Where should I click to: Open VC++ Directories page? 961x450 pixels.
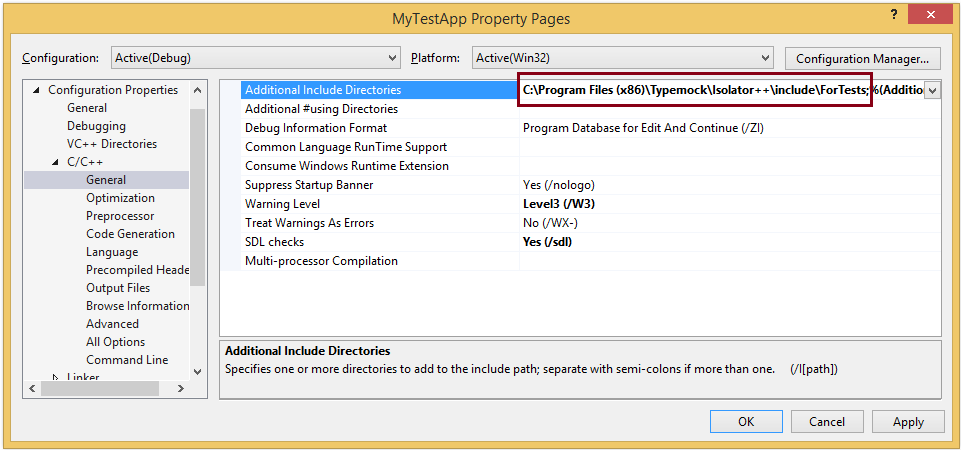click(x=112, y=143)
